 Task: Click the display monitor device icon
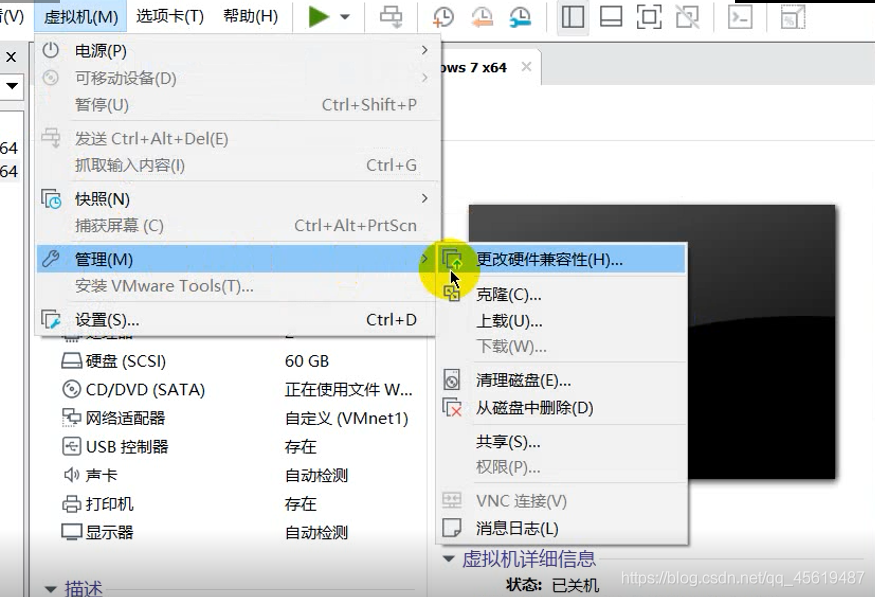71,532
